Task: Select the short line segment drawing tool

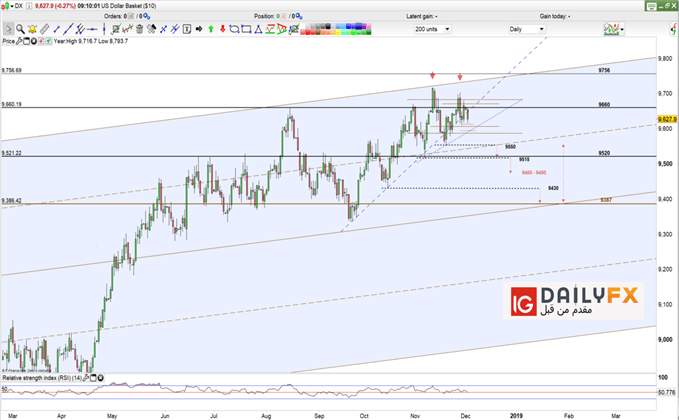Action: click(x=56, y=29)
